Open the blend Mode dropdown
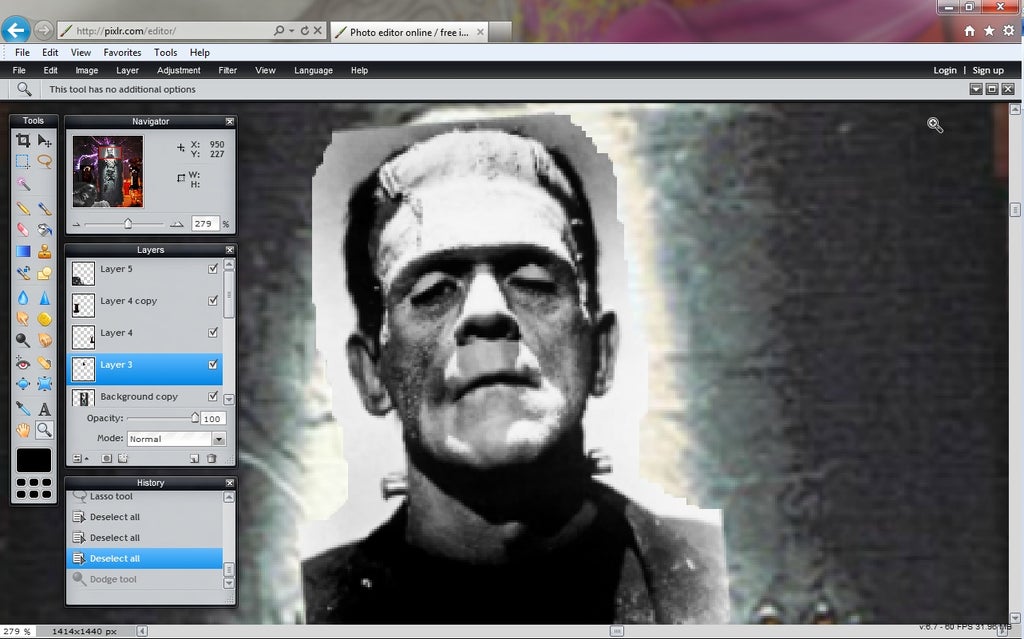The image size is (1024, 639). pyautogui.click(x=176, y=439)
